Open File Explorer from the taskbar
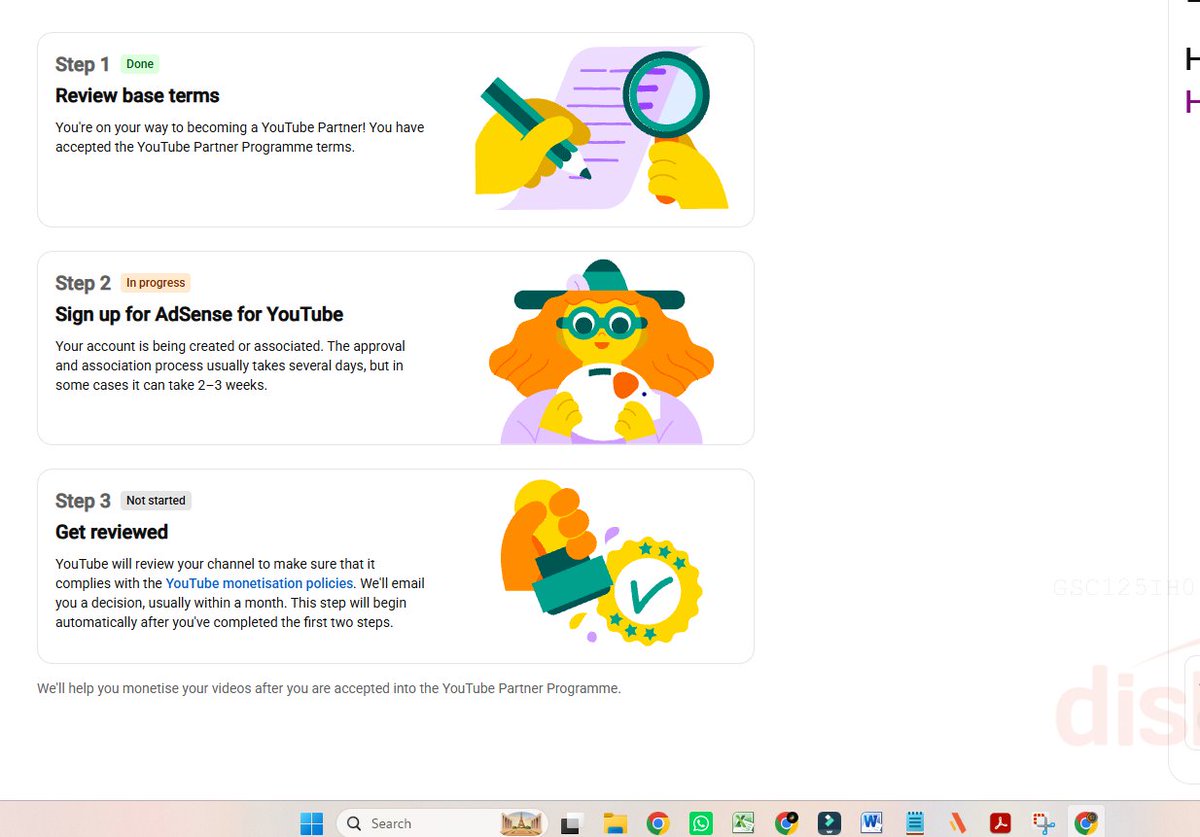The image size is (1200, 837). tap(614, 823)
